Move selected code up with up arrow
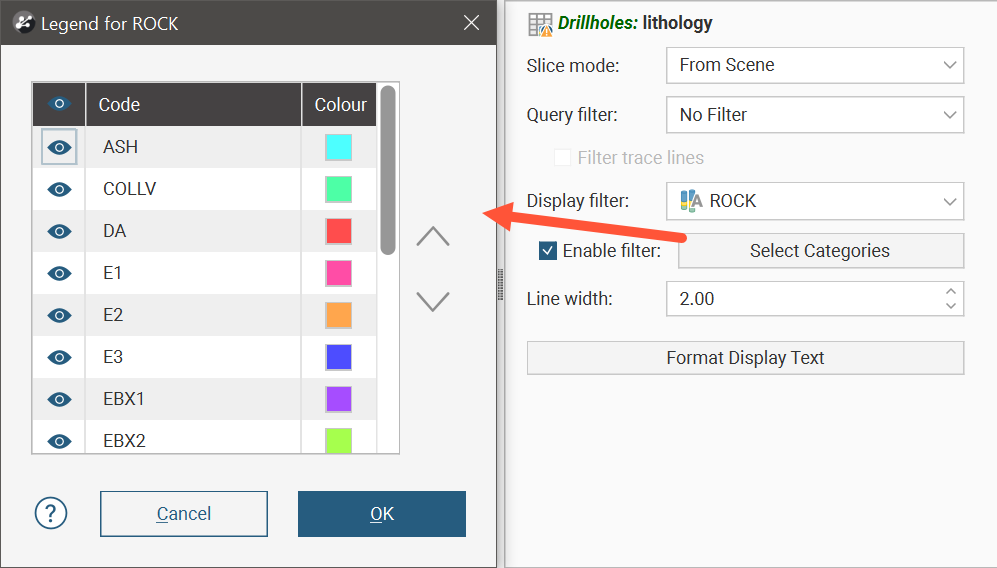 pyautogui.click(x=432, y=237)
